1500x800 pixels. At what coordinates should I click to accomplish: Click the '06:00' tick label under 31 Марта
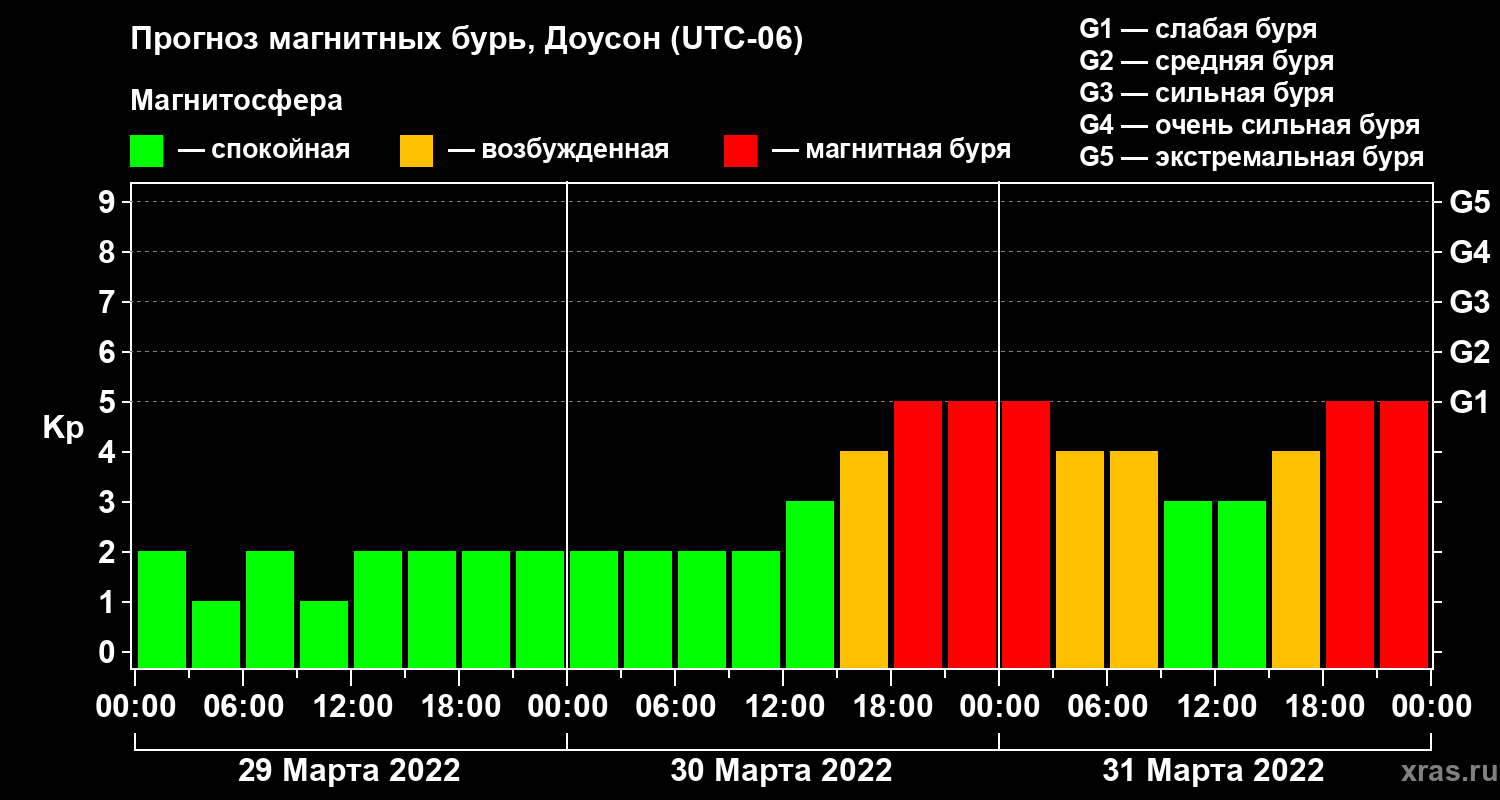coord(1107,707)
